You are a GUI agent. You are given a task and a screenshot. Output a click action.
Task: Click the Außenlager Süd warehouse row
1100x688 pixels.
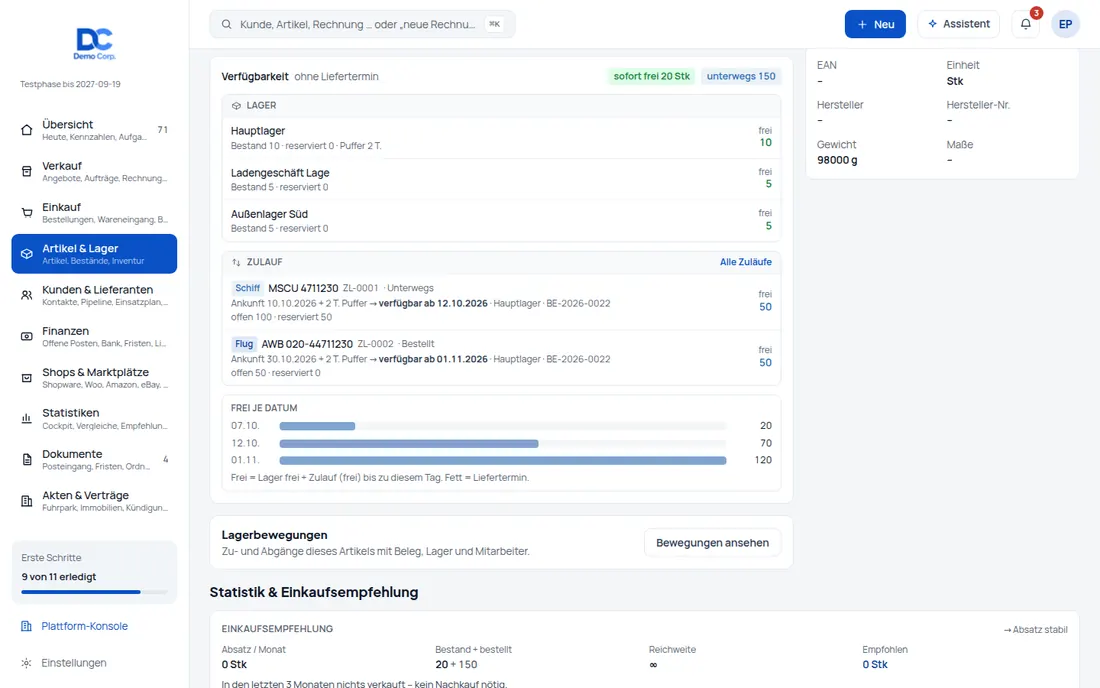501,221
